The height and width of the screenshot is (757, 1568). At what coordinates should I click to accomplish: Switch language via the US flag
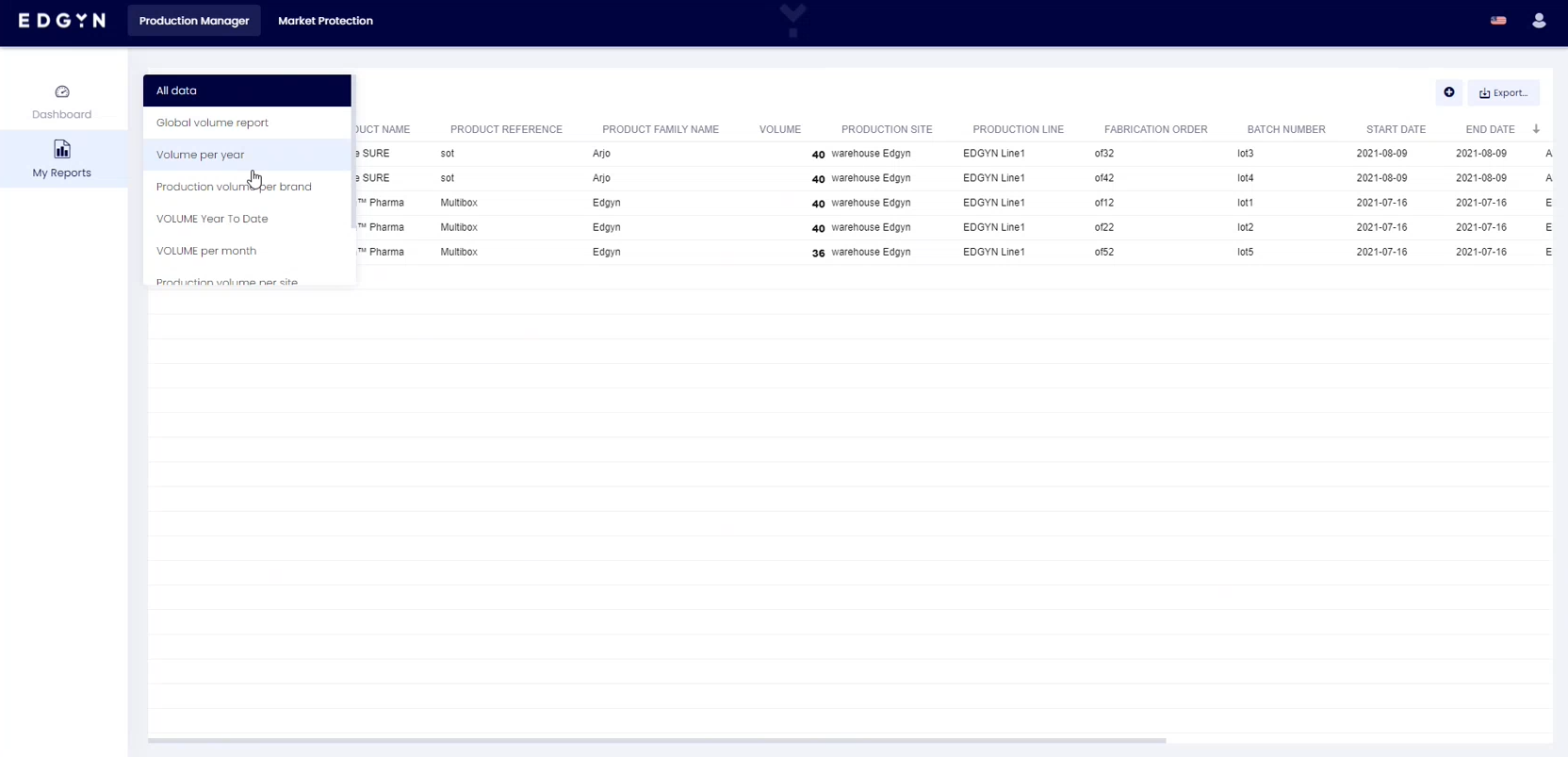pos(1498,21)
